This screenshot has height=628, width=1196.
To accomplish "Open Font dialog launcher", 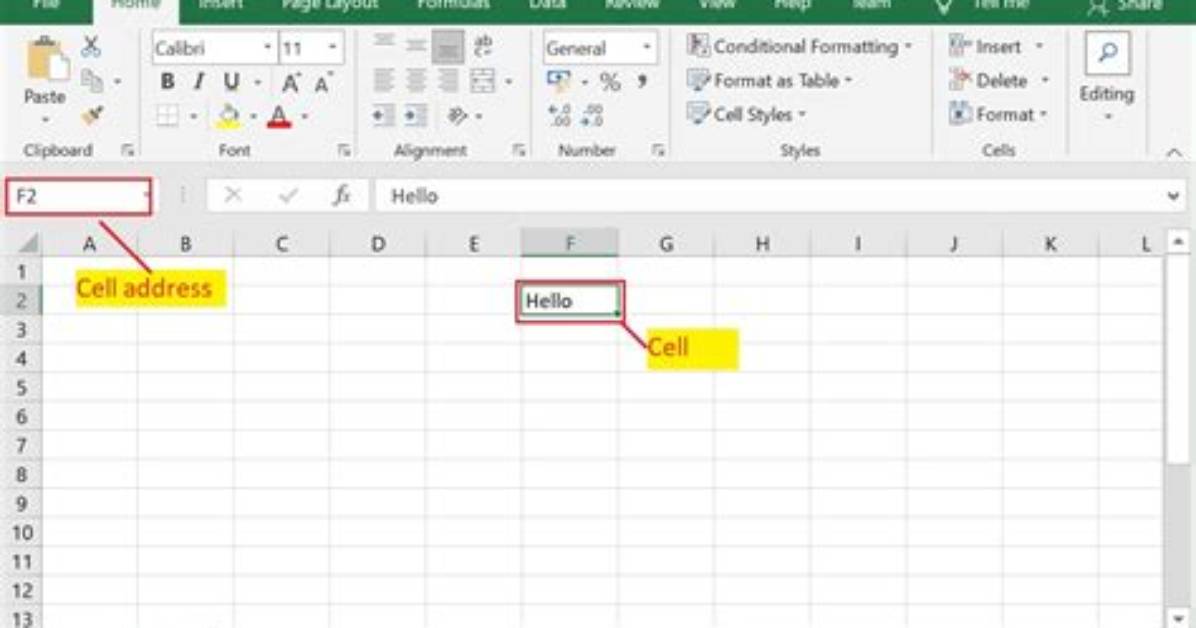I will pos(344,150).
